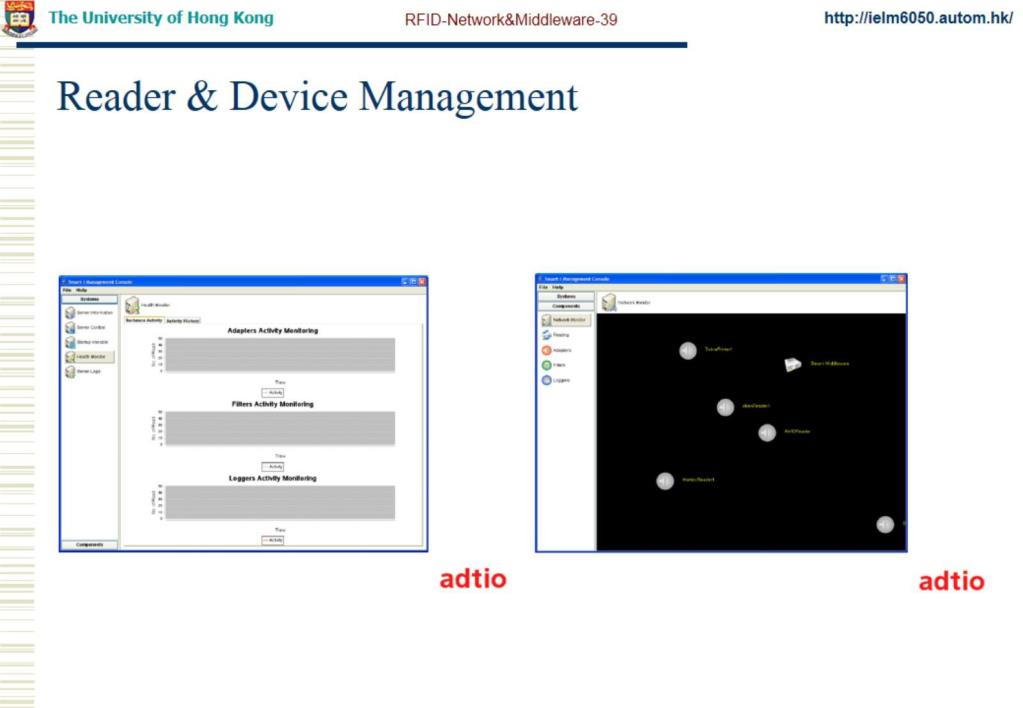
Task: Open Help menu in the right console
Action: pyautogui.click(x=558, y=287)
